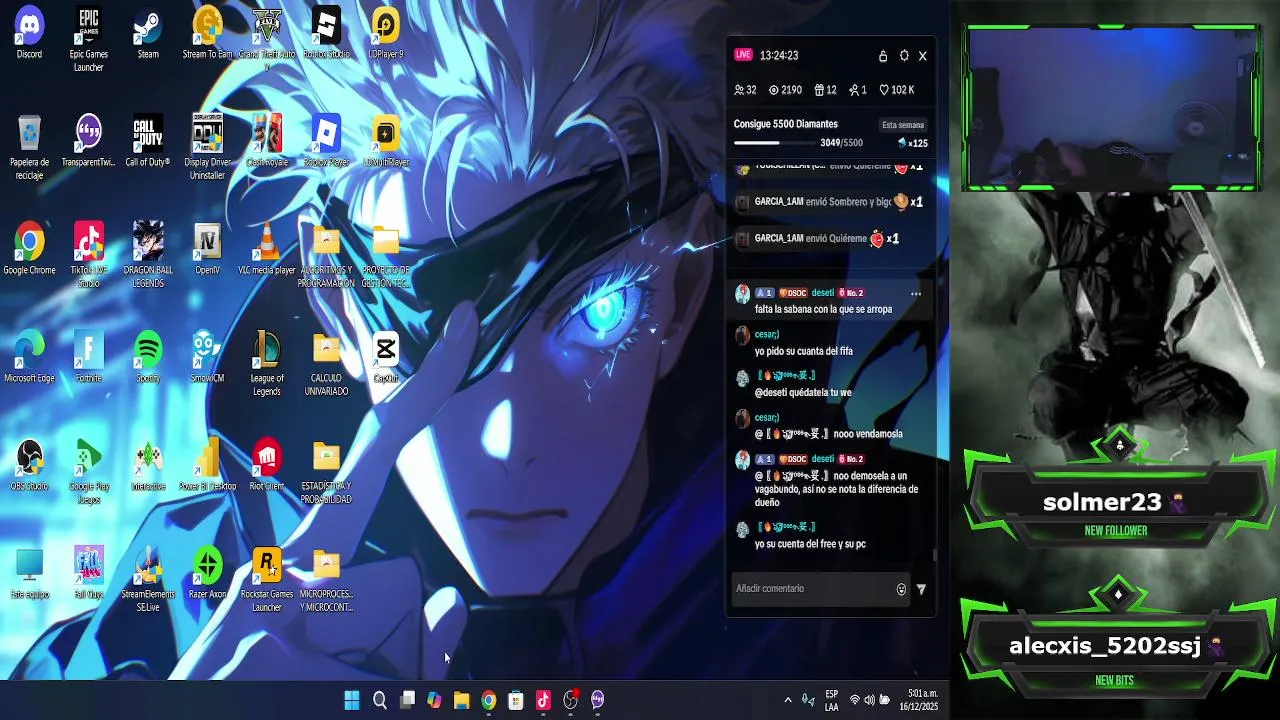
Task: Click the views counter showing 2190
Action: pyautogui.click(x=785, y=90)
